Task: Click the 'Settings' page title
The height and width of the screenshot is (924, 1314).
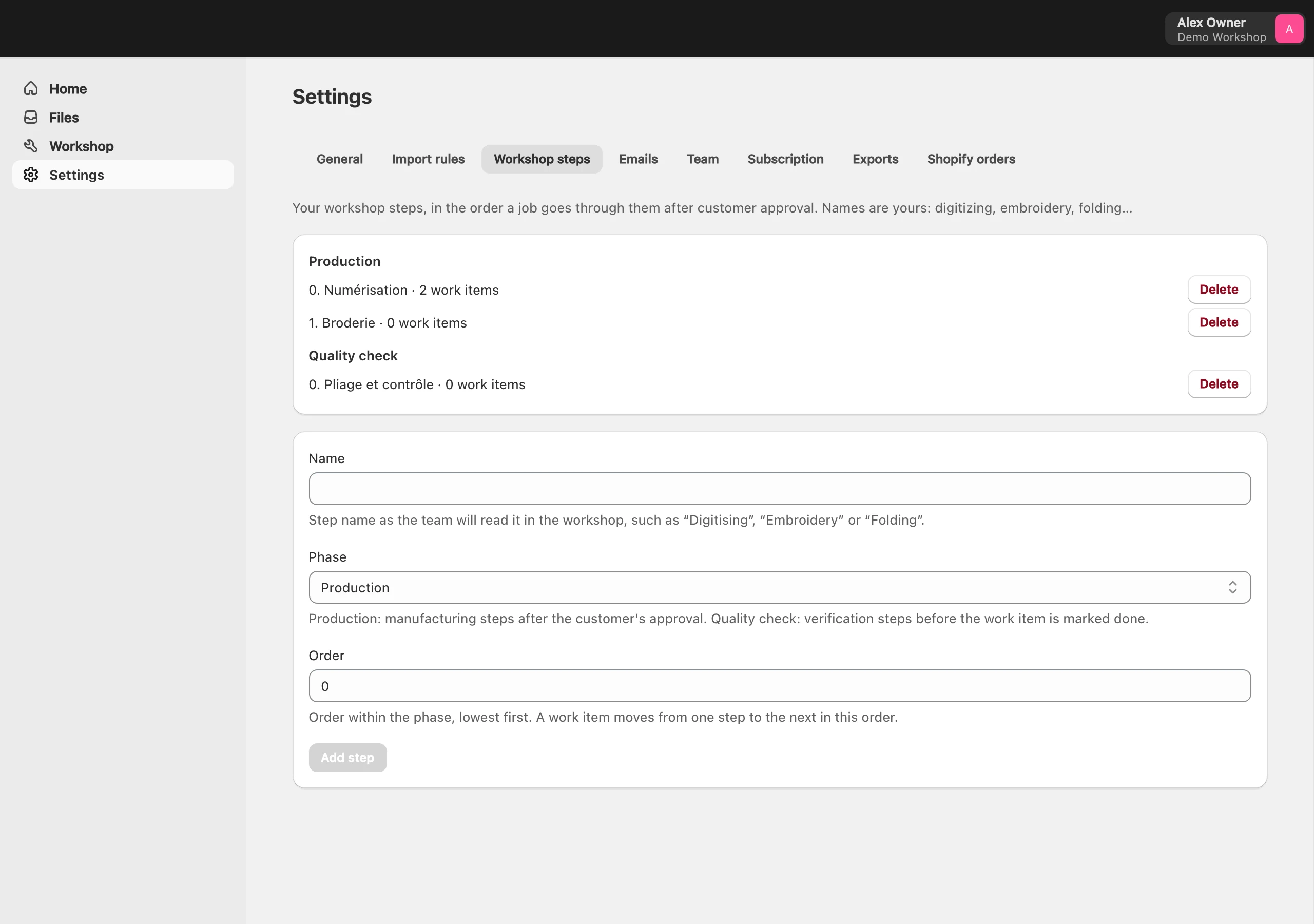Action: pos(332,96)
